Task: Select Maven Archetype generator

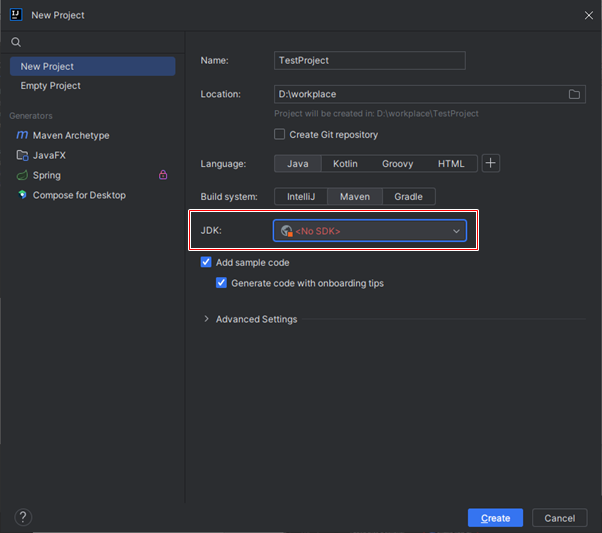Action: coord(93,135)
